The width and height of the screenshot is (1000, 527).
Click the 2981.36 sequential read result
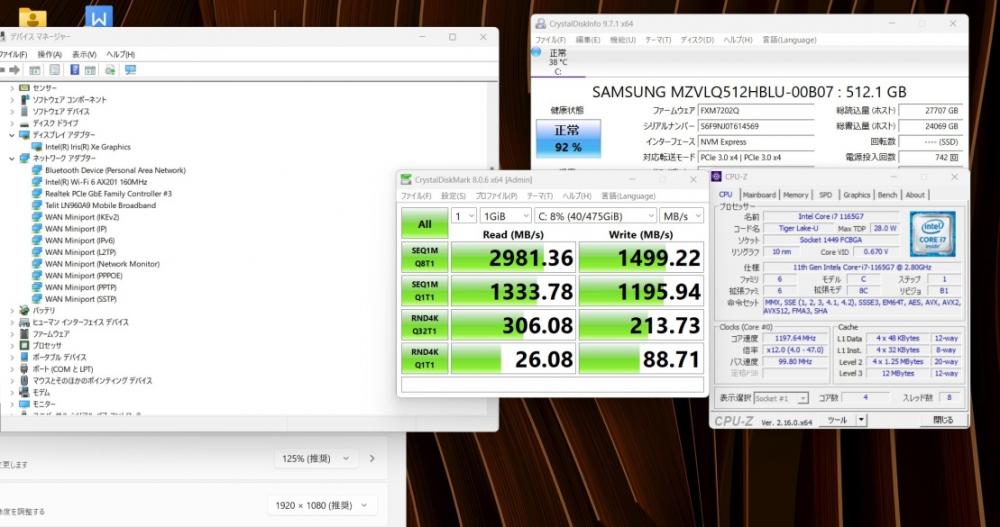click(x=513, y=257)
